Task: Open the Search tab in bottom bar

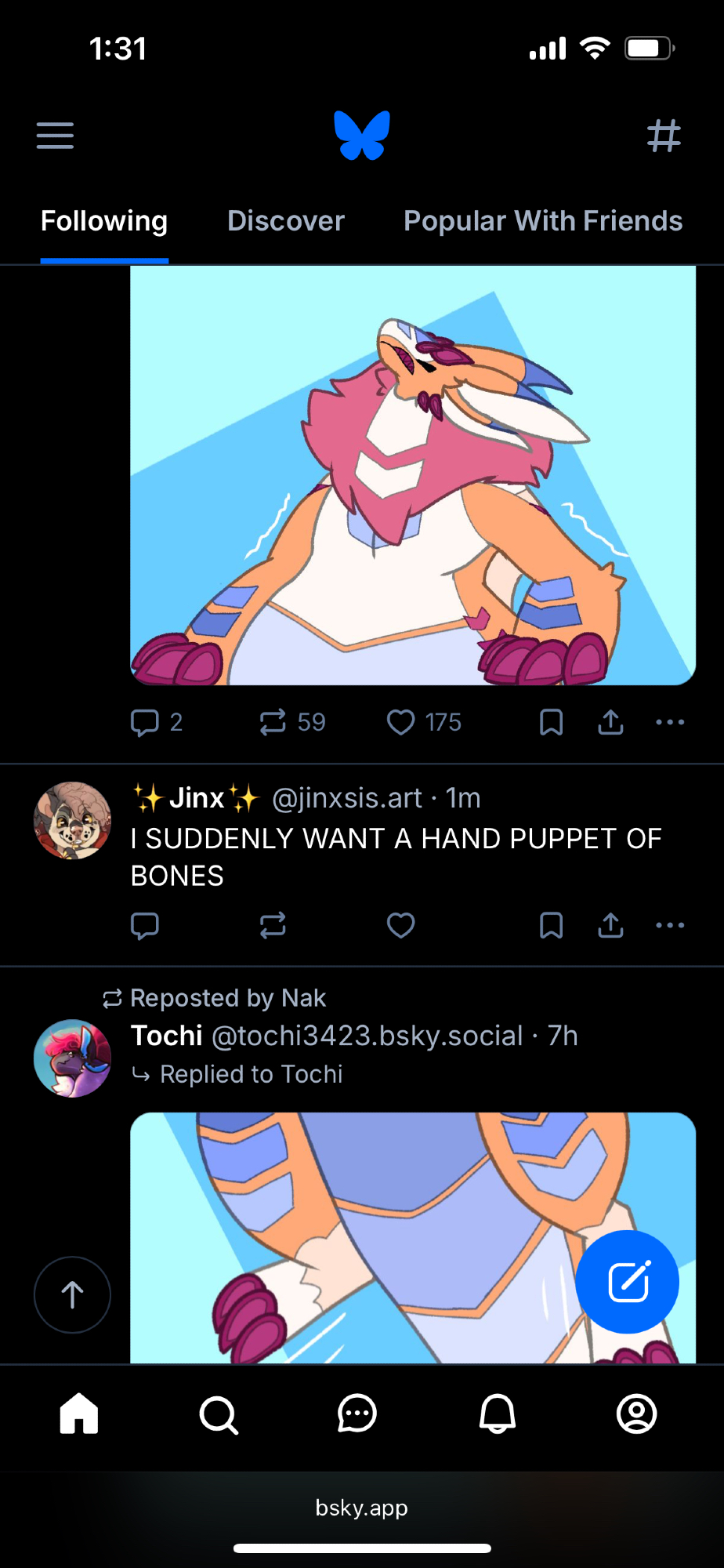Action: coord(219,1415)
